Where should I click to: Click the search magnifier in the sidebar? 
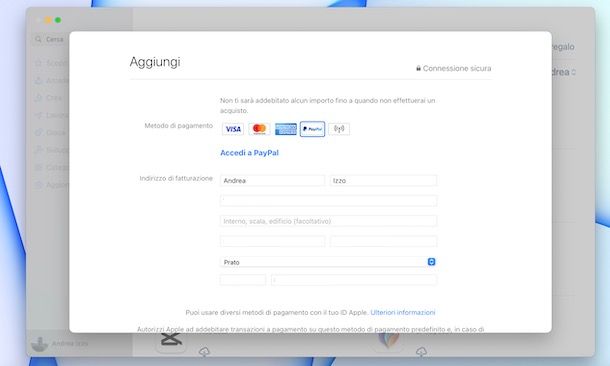point(38,39)
